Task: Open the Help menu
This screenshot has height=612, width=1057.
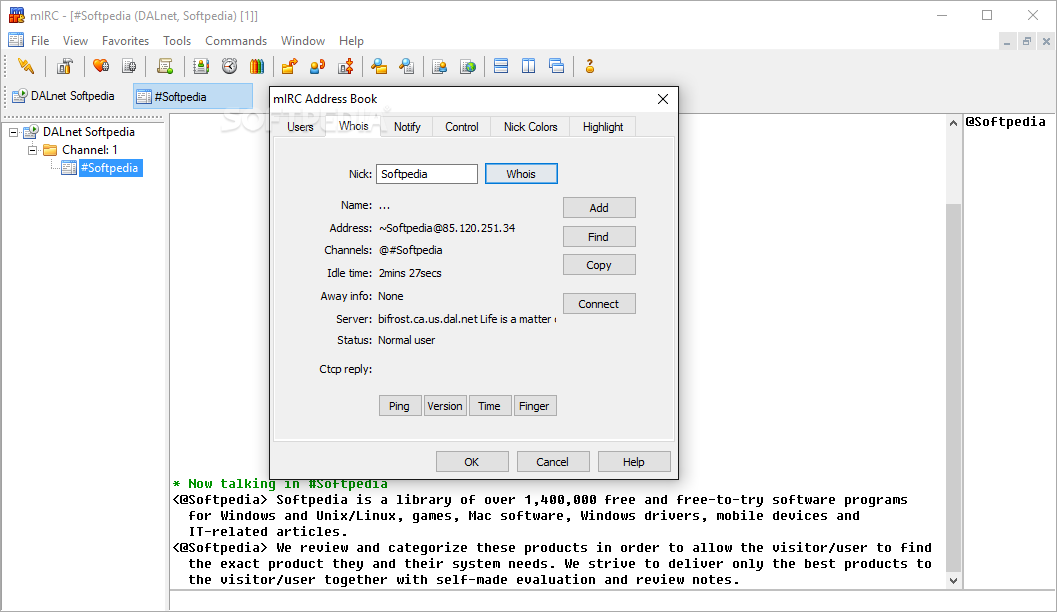Action: [x=351, y=40]
